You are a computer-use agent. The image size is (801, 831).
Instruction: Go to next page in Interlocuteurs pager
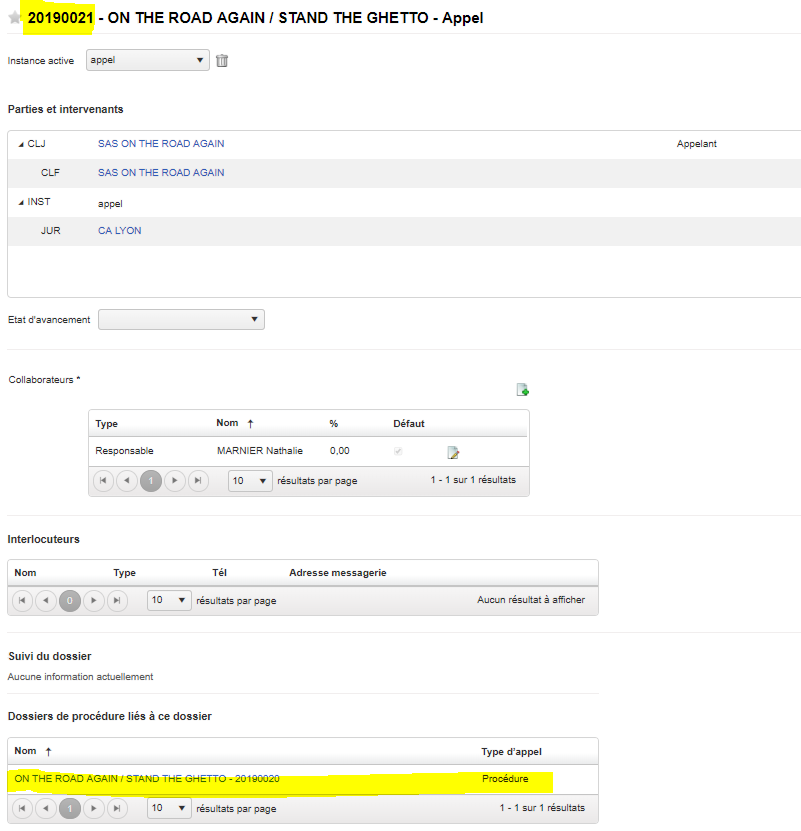pos(94,600)
